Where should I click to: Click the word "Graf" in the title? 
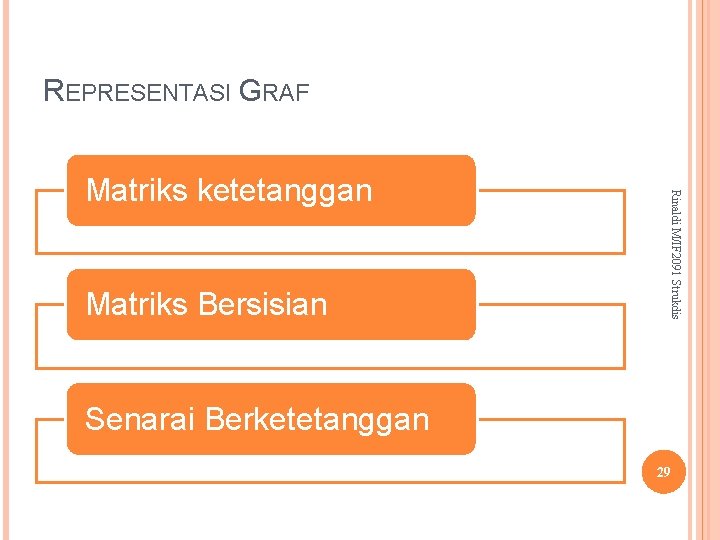click(277, 93)
